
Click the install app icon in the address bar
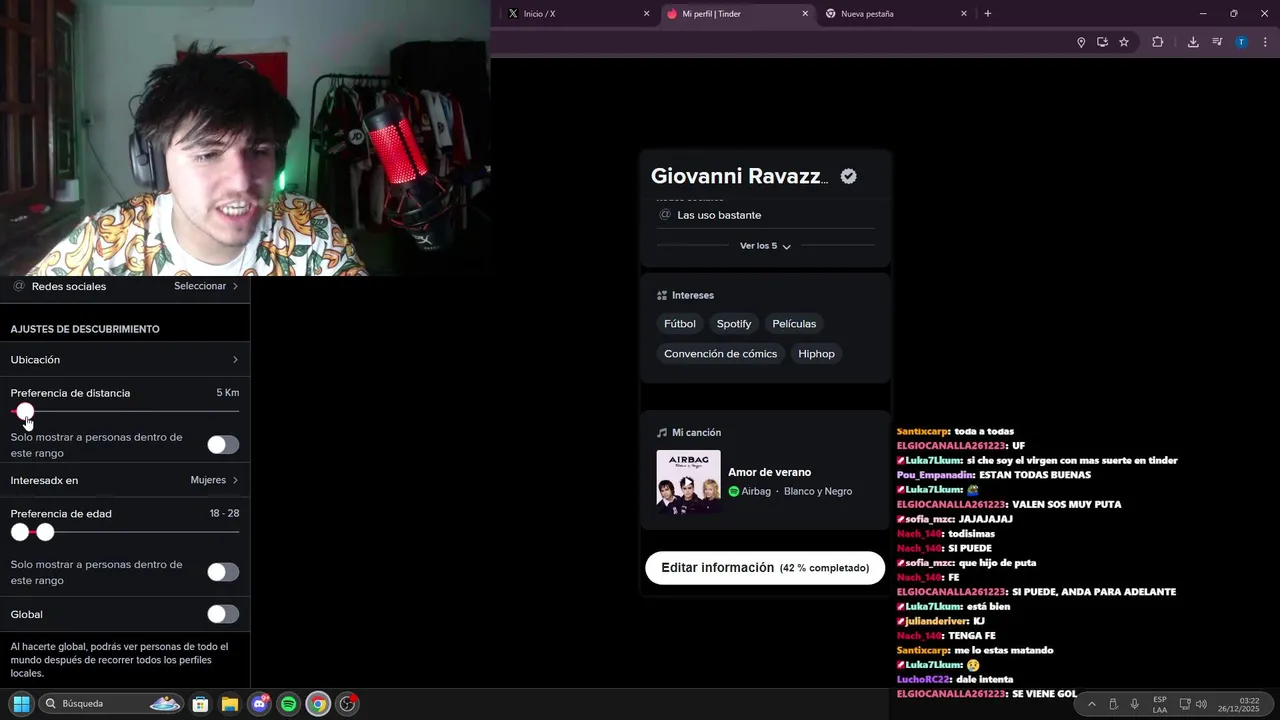pyautogui.click(x=1102, y=42)
